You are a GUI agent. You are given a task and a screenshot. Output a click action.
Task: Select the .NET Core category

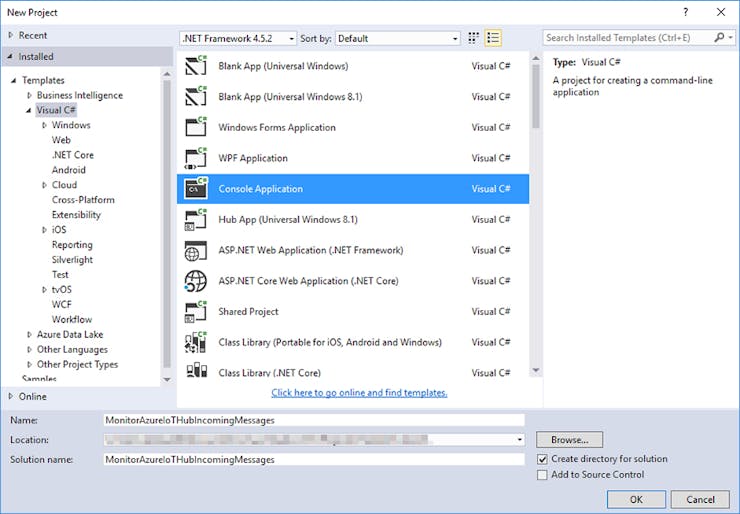click(73, 155)
